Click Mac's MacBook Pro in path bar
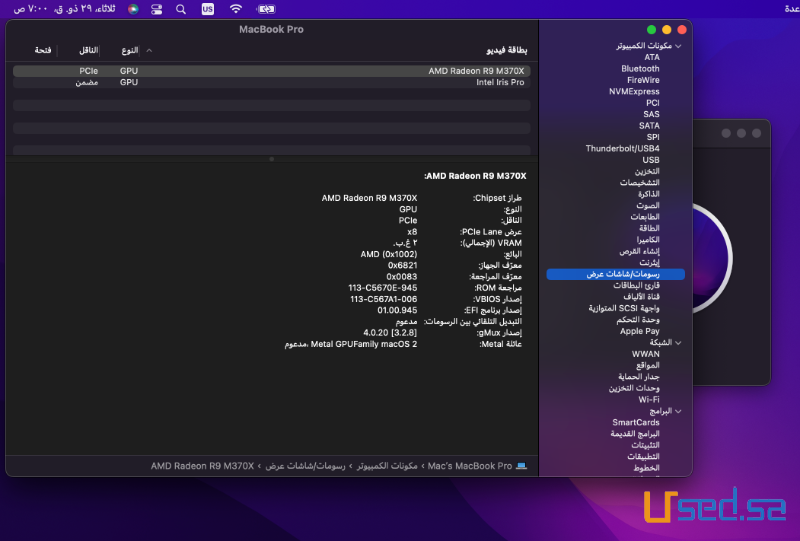The height and width of the screenshot is (541, 800). pyautogui.click(x=469, y=466)
